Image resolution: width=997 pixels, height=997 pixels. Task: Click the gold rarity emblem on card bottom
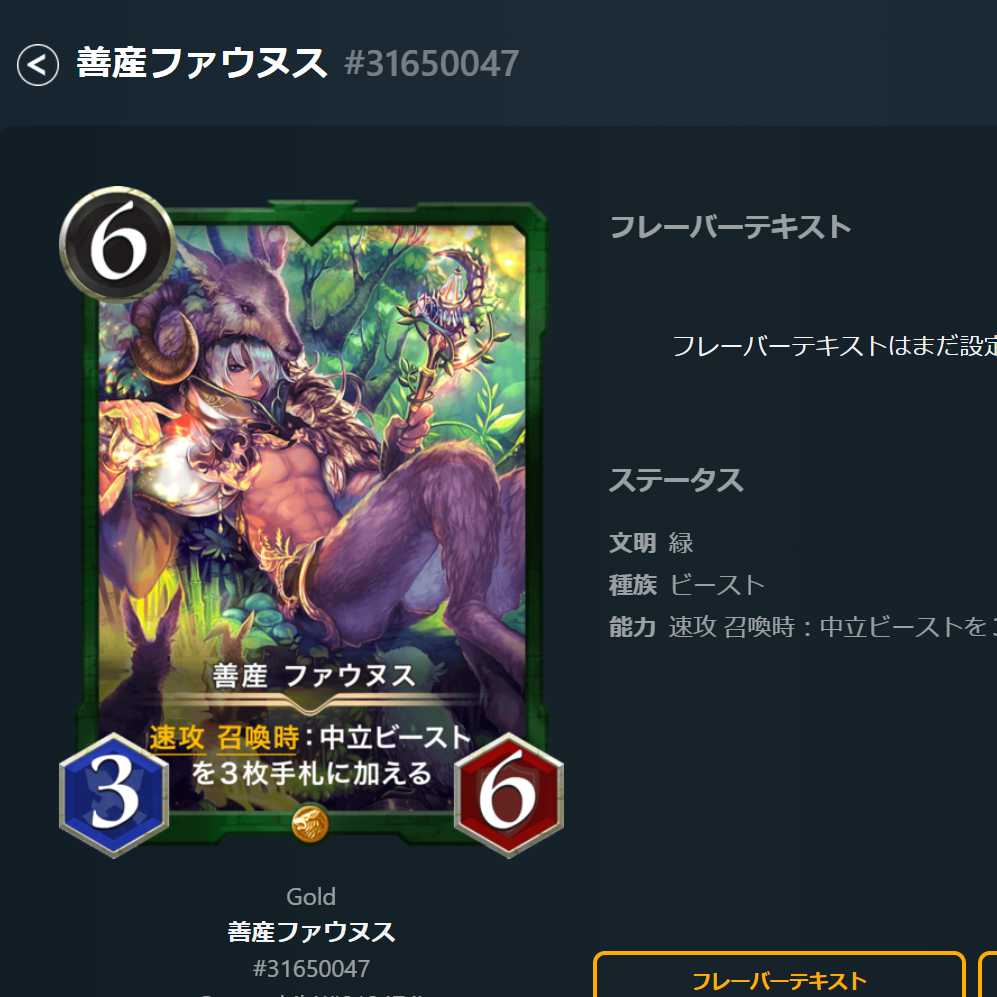pyautogui.click(x=310, y=824)
